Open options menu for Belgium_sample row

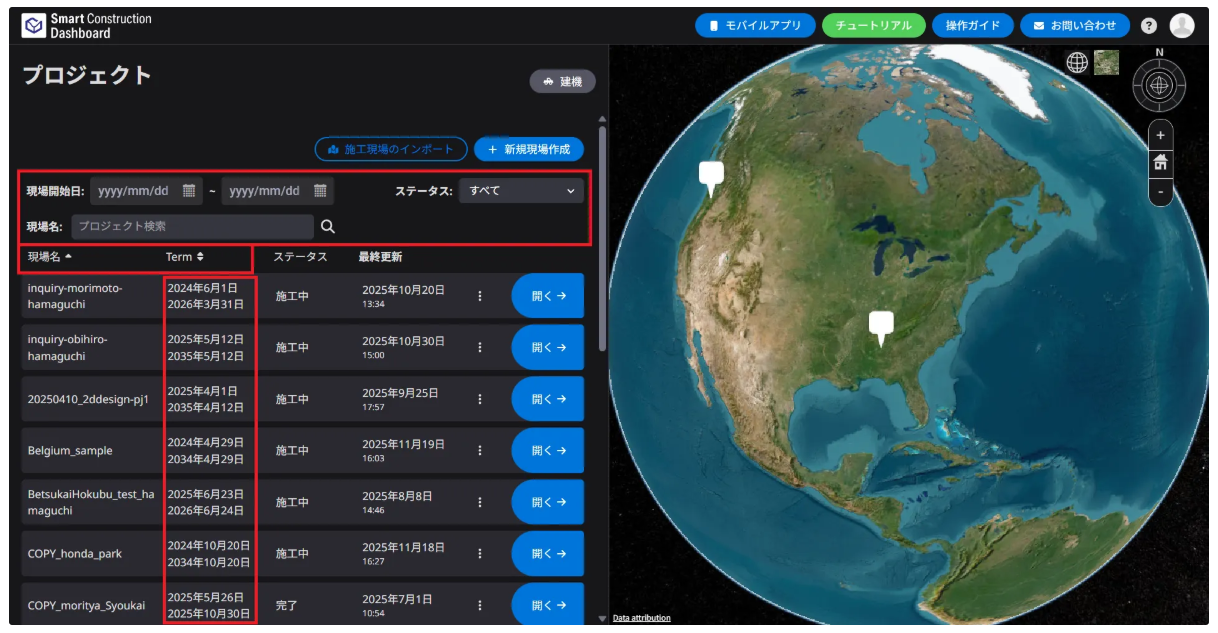(480, 450)
